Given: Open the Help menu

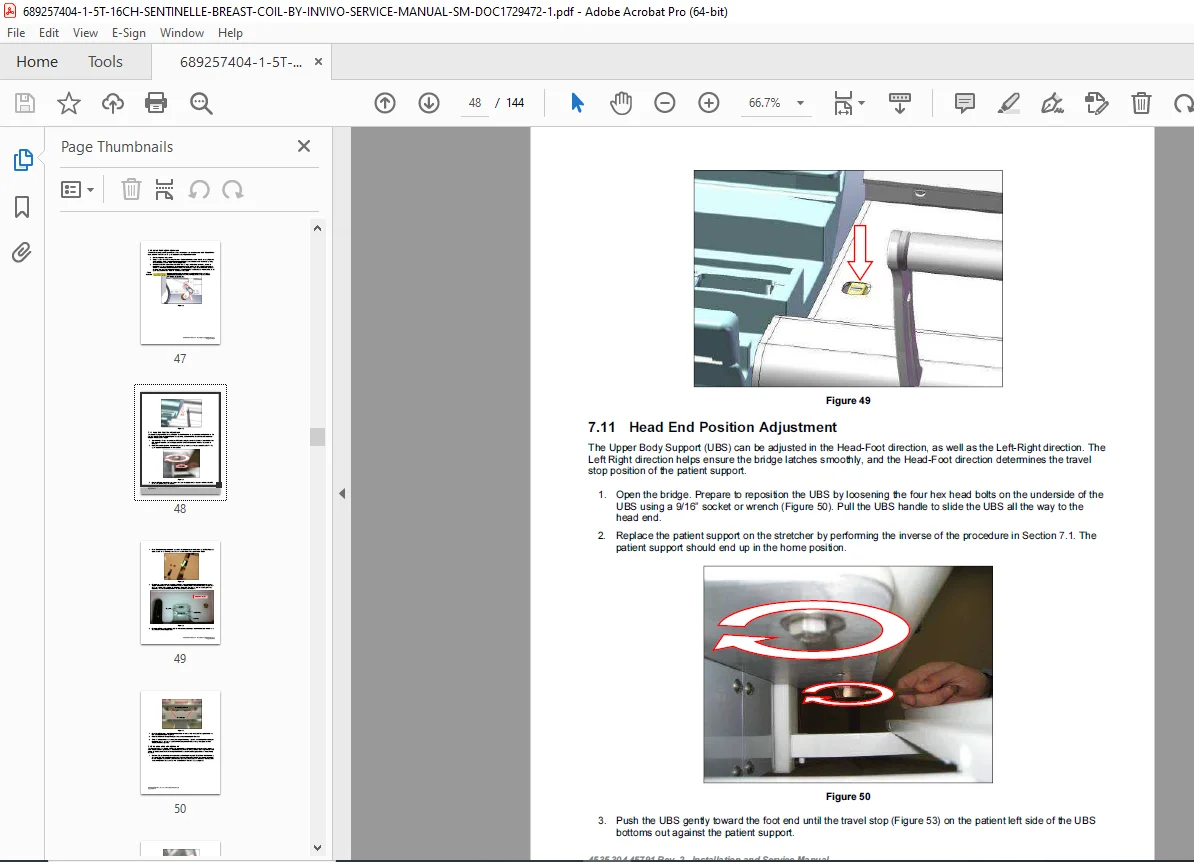Looking at the screenshot, I should (x=230, y=33).
